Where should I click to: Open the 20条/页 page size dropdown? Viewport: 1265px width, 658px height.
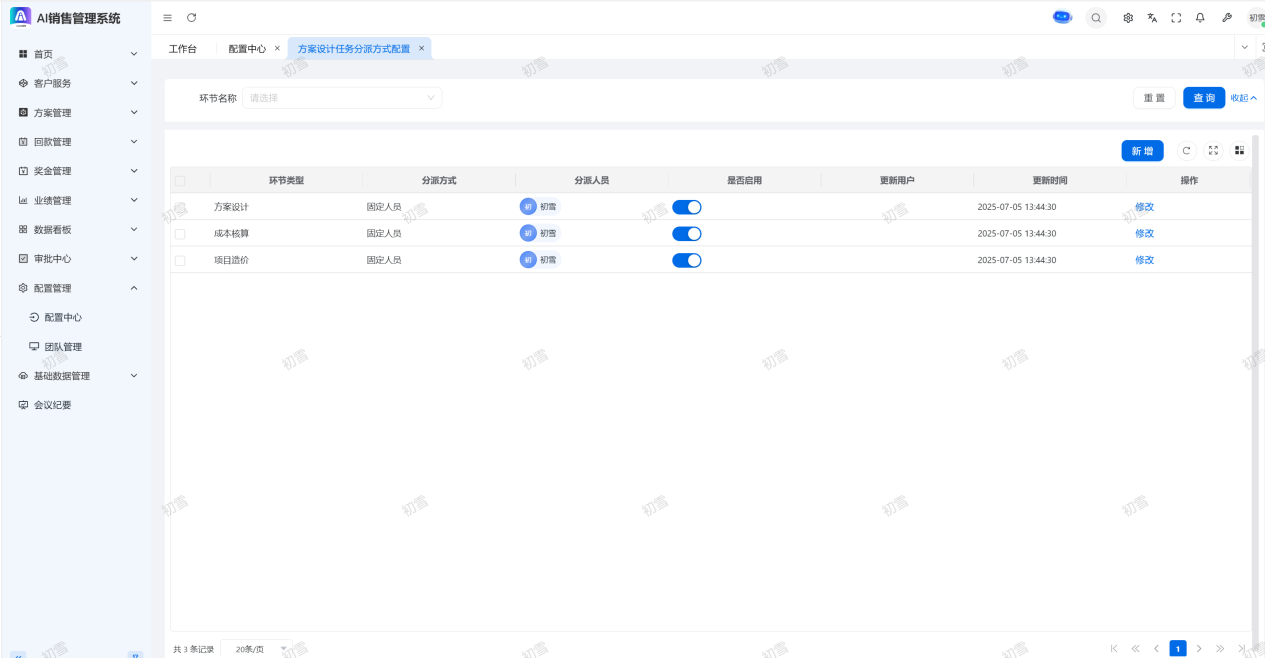pyautogui.click(x=257, y=649)
